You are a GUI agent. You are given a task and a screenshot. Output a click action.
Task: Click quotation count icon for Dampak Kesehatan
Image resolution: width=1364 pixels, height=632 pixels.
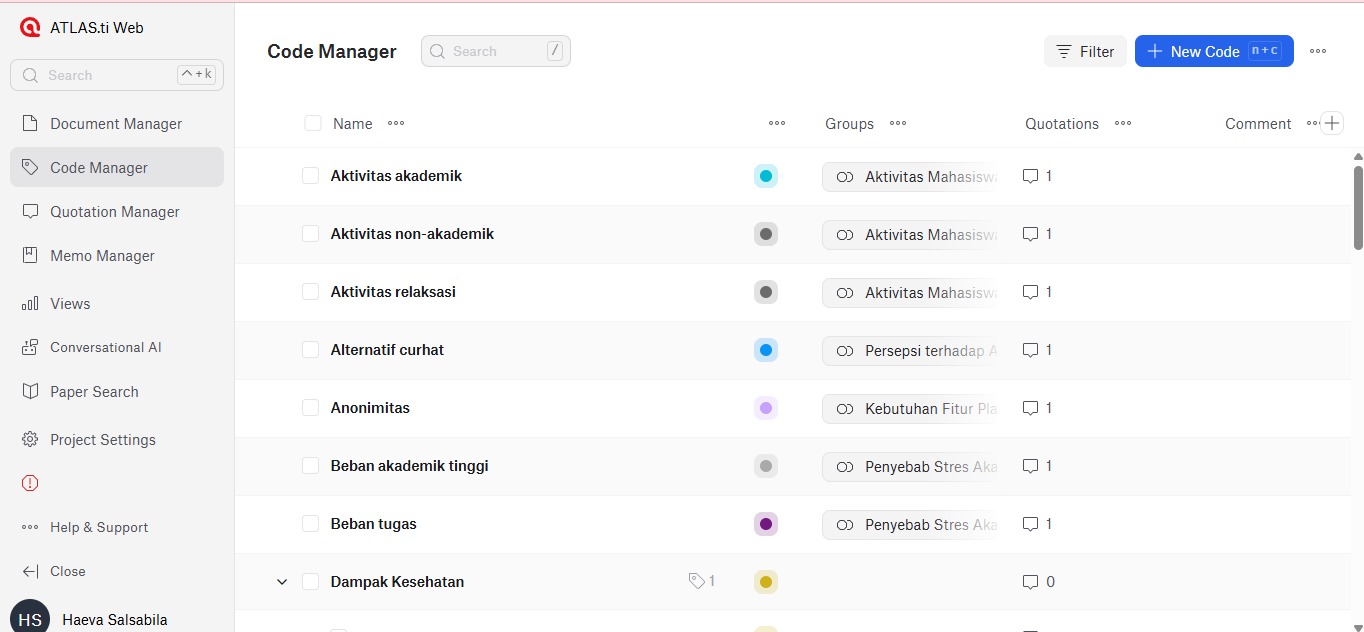(1031, 582)
